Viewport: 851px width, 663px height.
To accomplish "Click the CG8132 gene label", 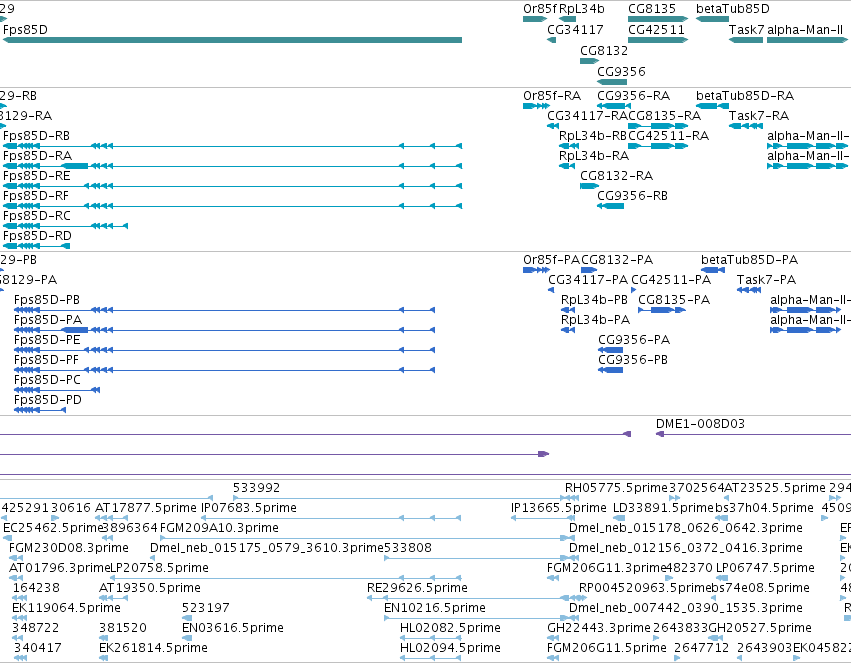I will (604, 50).
